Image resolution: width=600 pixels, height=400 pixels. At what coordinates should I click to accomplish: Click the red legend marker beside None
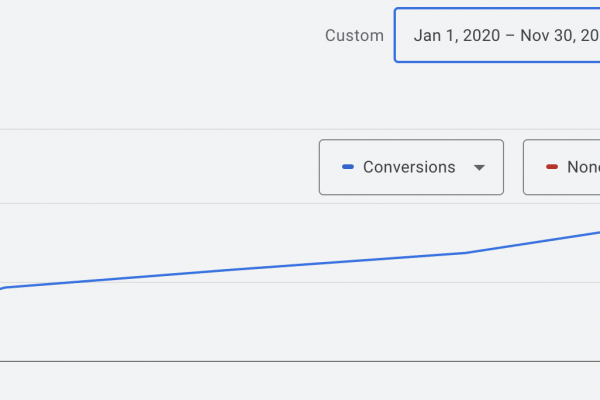coord(552,168)
